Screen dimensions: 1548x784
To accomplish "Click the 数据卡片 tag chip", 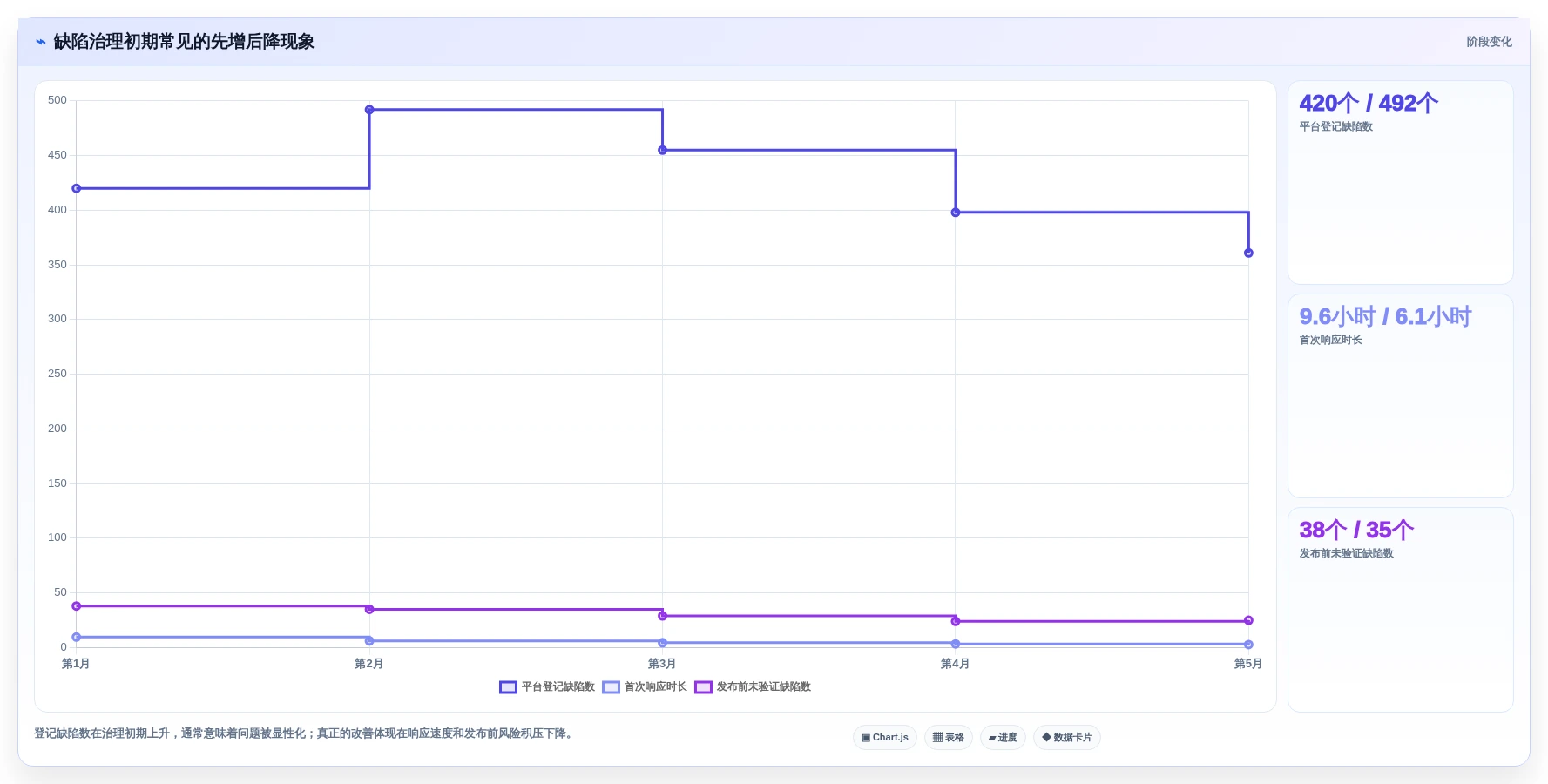I will click(1067, 737).
